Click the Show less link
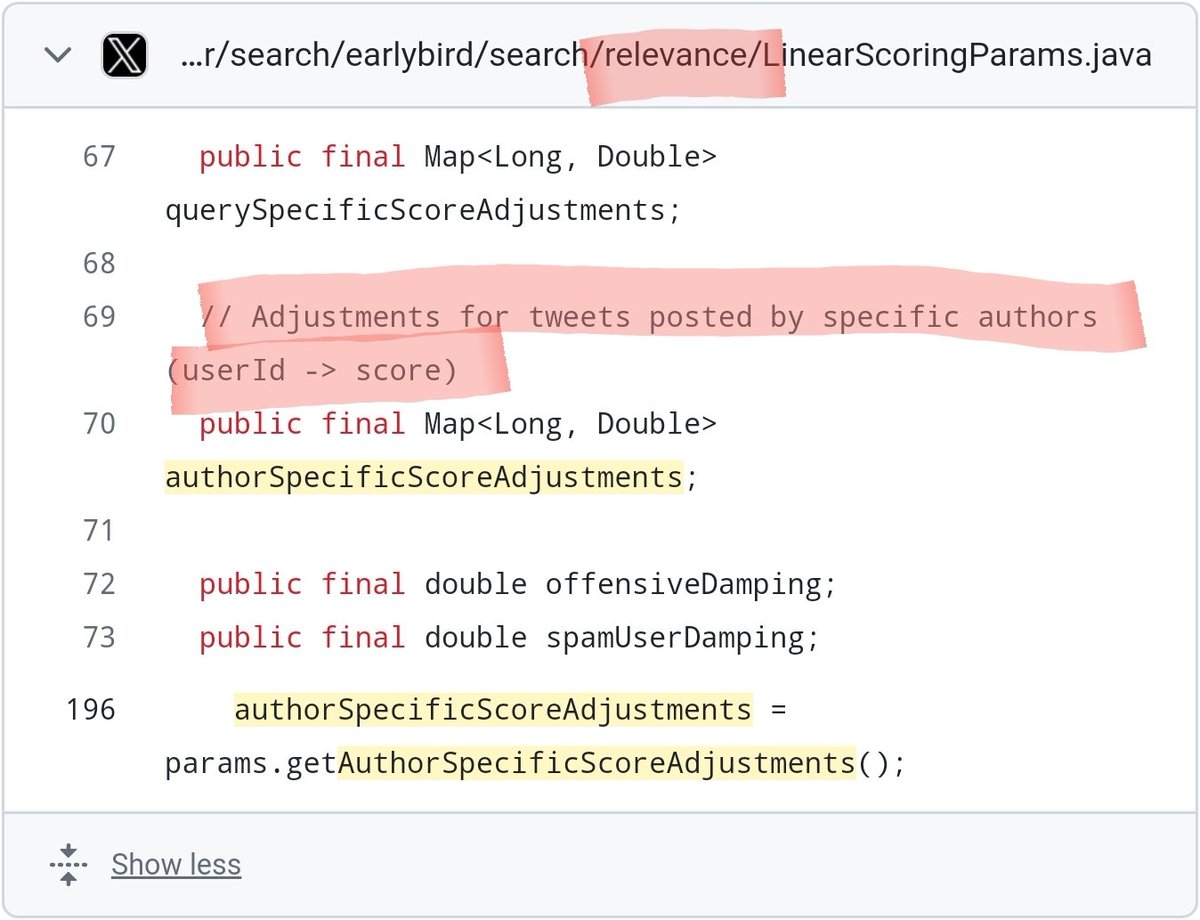Screen dimensions: 1200x920 [176, 864]
